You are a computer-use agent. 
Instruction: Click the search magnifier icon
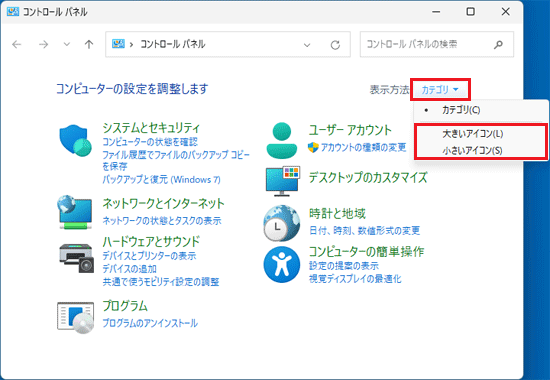tap(498, 44)
